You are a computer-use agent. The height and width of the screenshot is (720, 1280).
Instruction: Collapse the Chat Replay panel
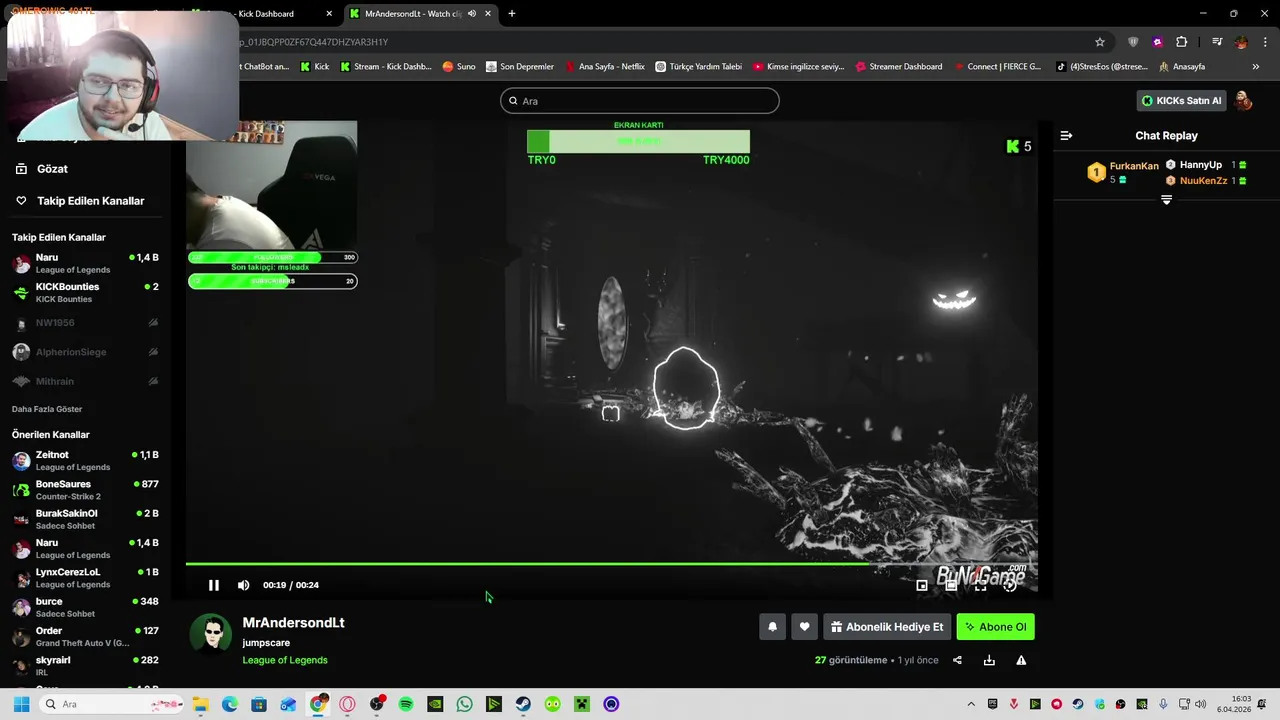[1066, 135]
